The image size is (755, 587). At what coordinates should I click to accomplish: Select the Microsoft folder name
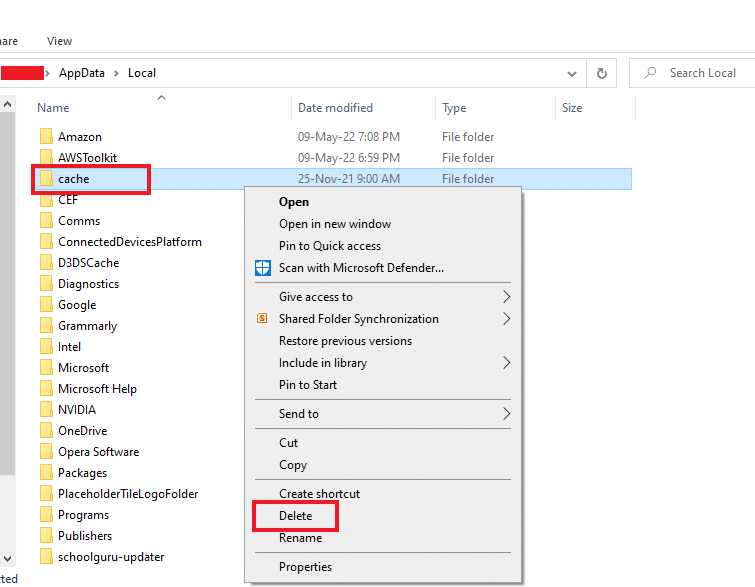coord(83,368)
